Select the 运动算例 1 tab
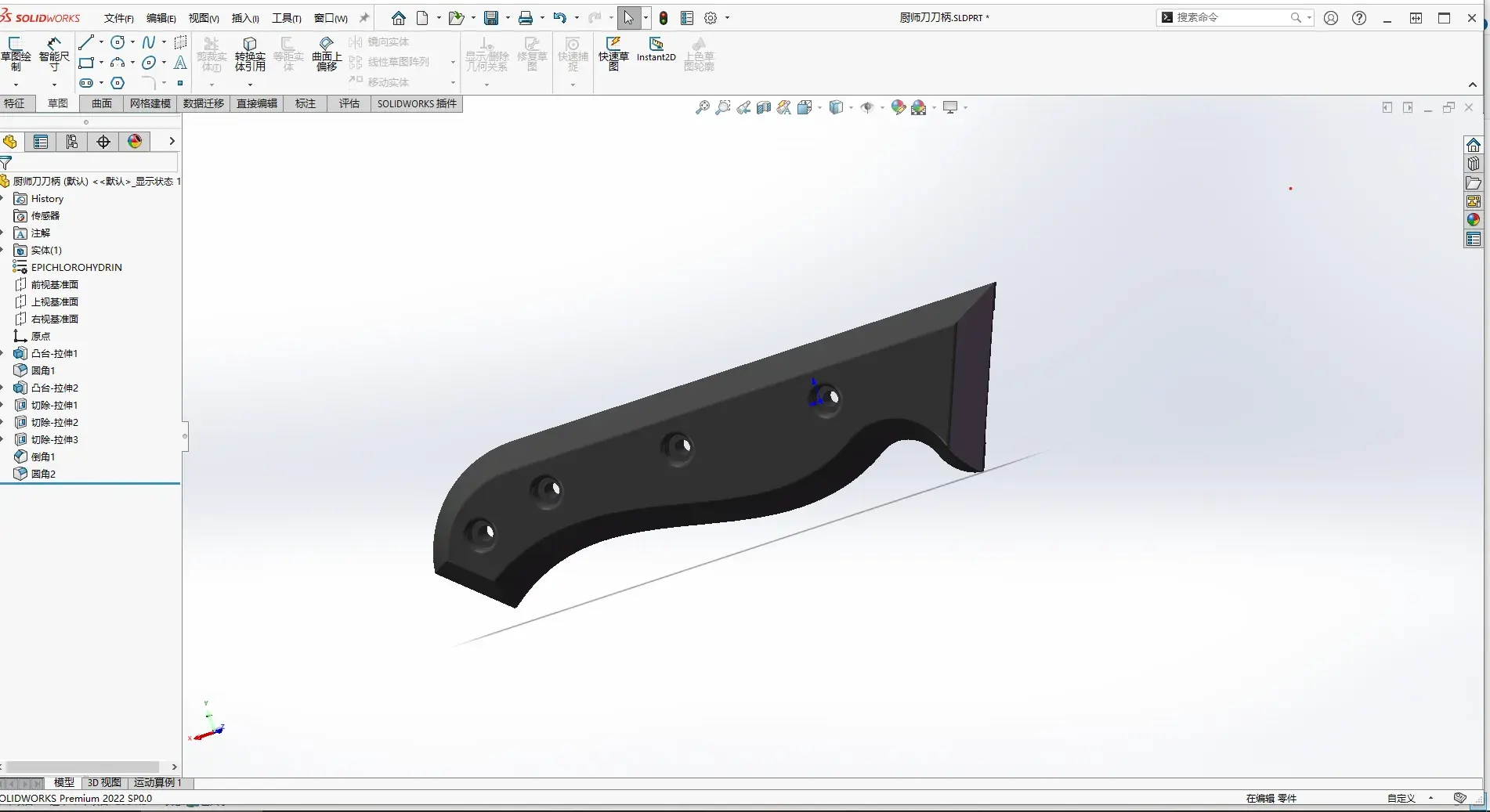The image size is (1490, 812). (x=157, y=782)
